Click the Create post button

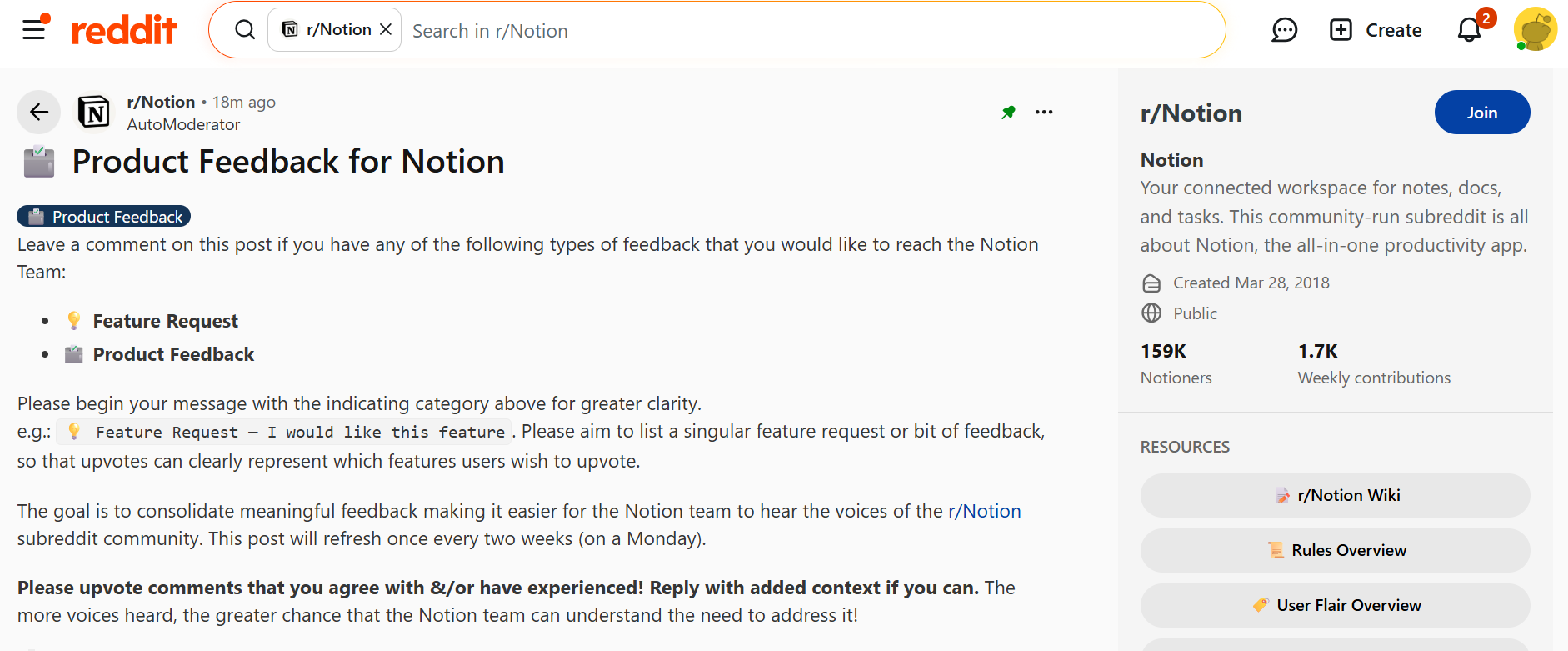(1376, 30)
